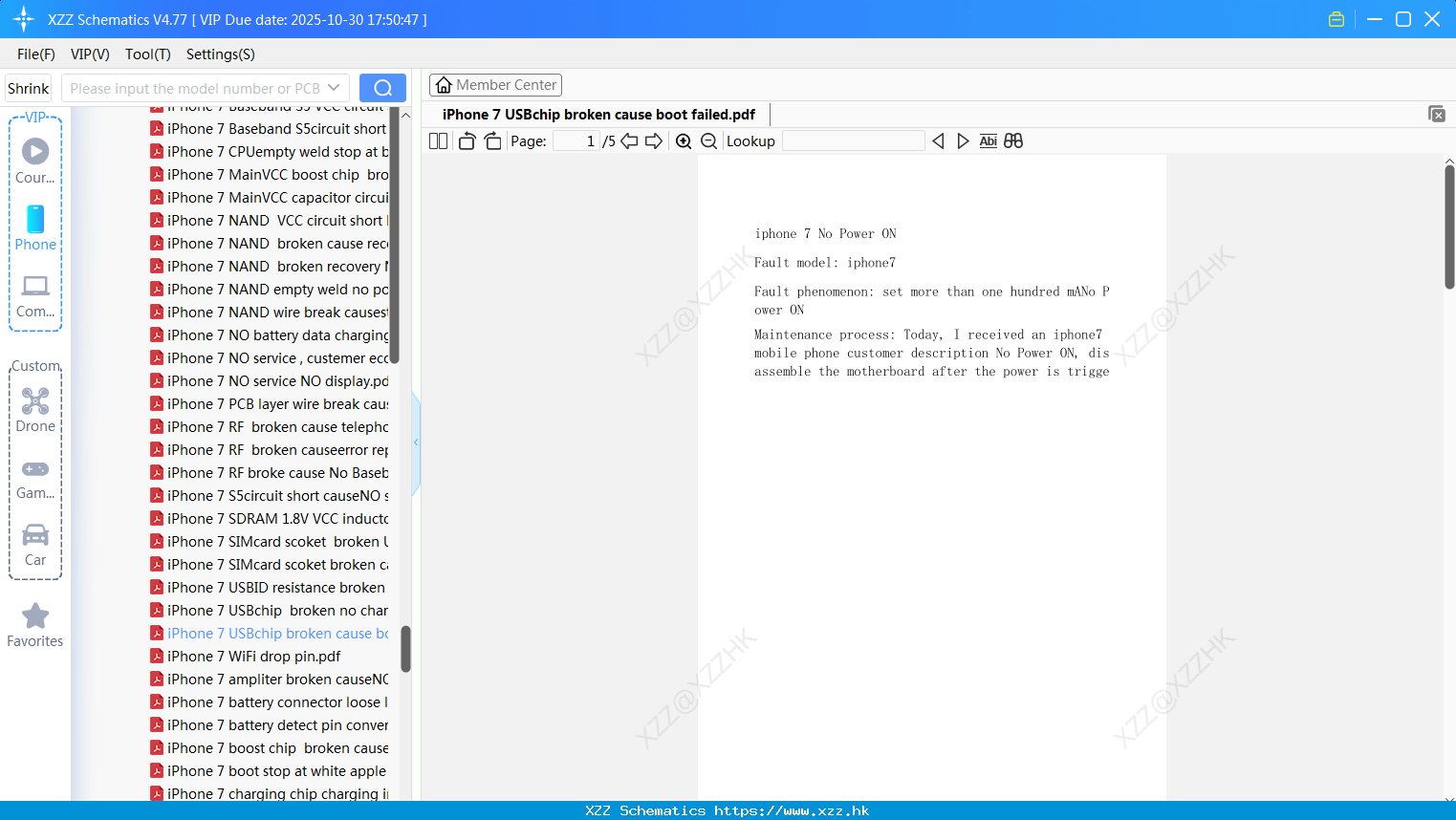
Task: Open iPhone 7 NAND VCC circuit short file
Action: point(269,221)
